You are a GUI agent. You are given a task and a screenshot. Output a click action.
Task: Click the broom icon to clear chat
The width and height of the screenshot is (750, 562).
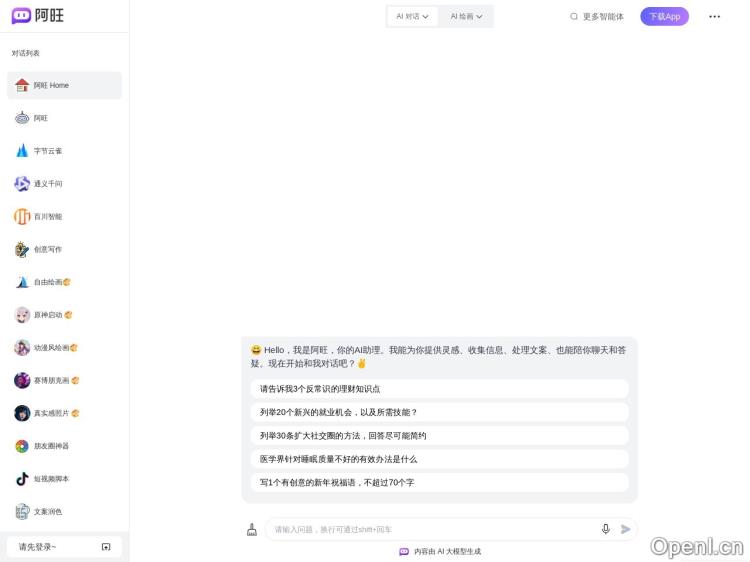(252, 529)
